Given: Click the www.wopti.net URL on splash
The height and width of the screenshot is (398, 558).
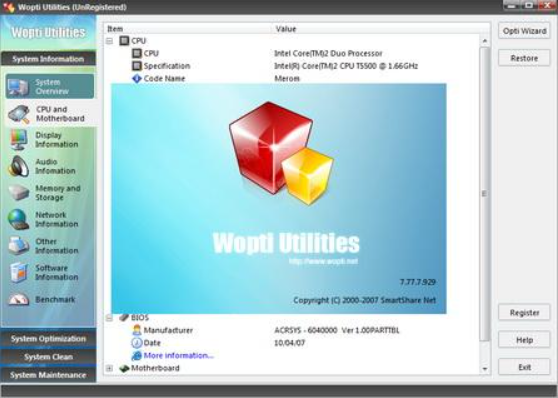Looking at the screenshot, I should coord(323,261).
